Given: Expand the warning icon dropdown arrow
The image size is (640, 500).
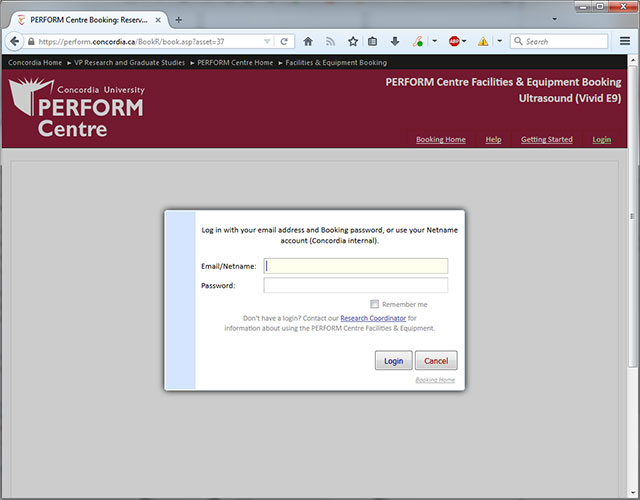Looking at the screenshot, I should click(497, 42).
